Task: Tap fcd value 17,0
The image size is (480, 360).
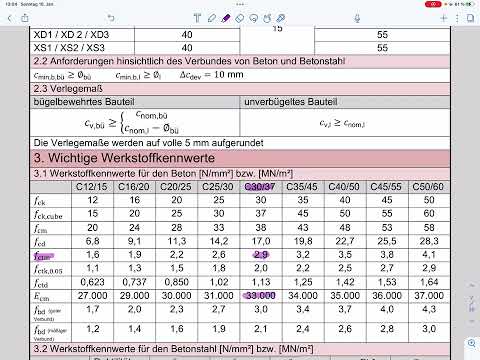Action: coord(261,241)
